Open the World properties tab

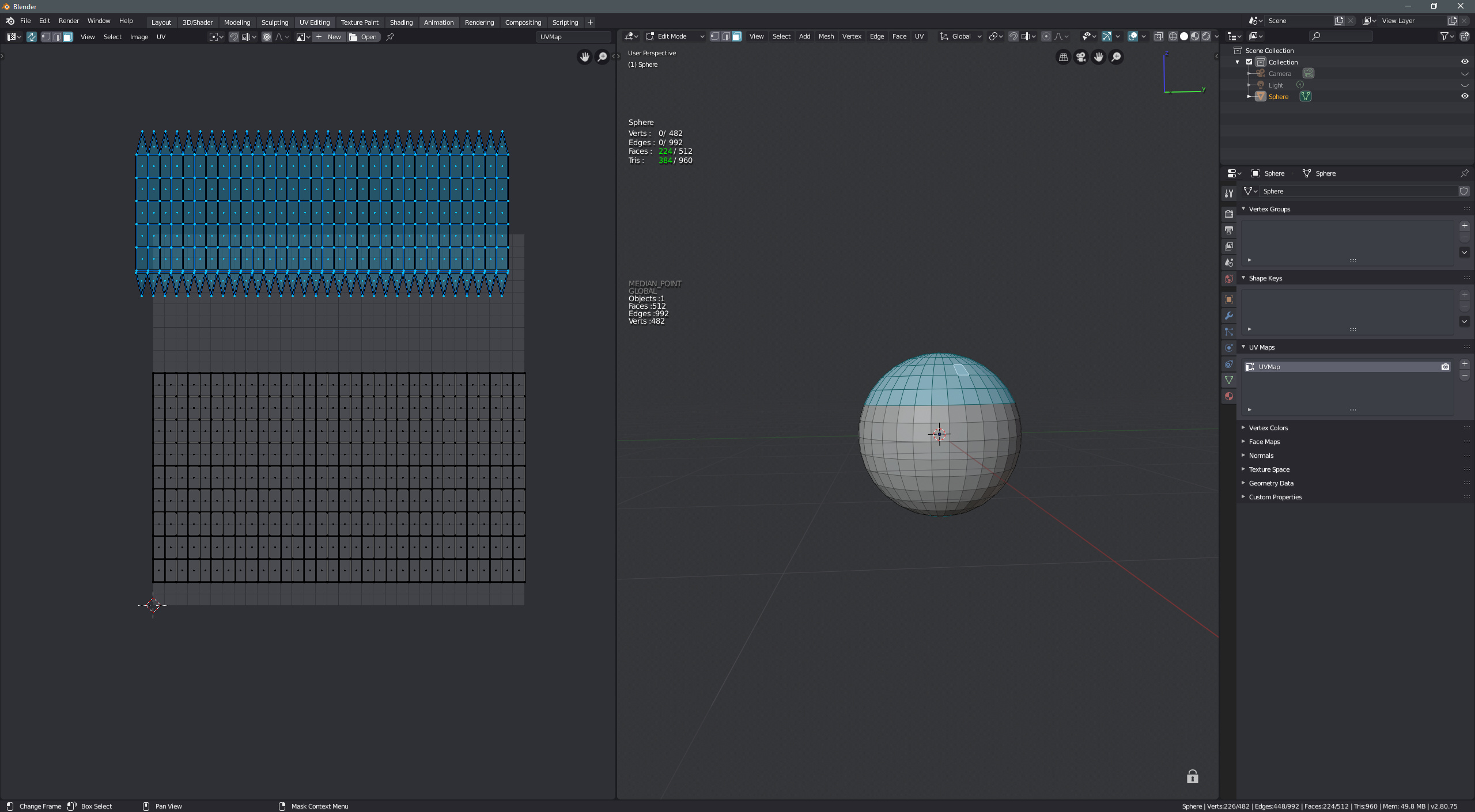click(1229, 279)
